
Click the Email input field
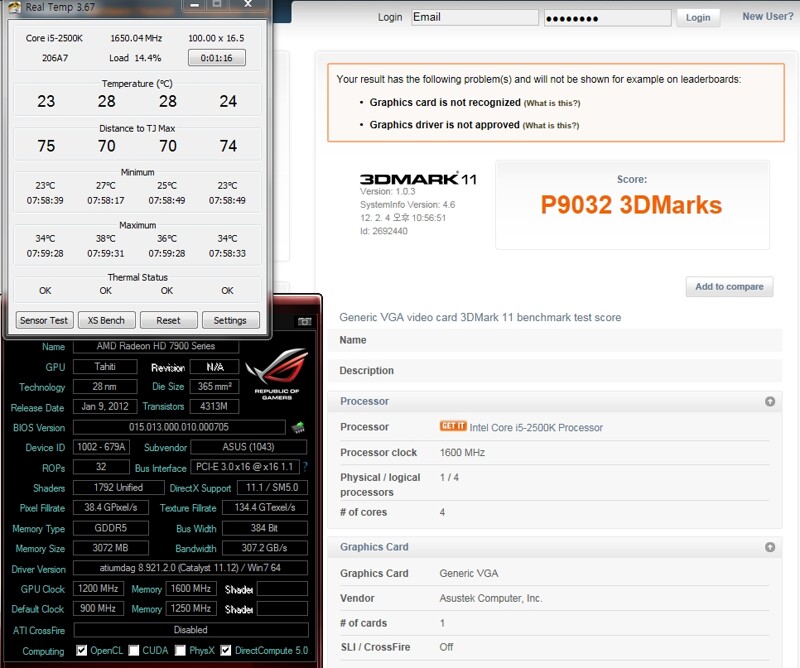point(474,17)
